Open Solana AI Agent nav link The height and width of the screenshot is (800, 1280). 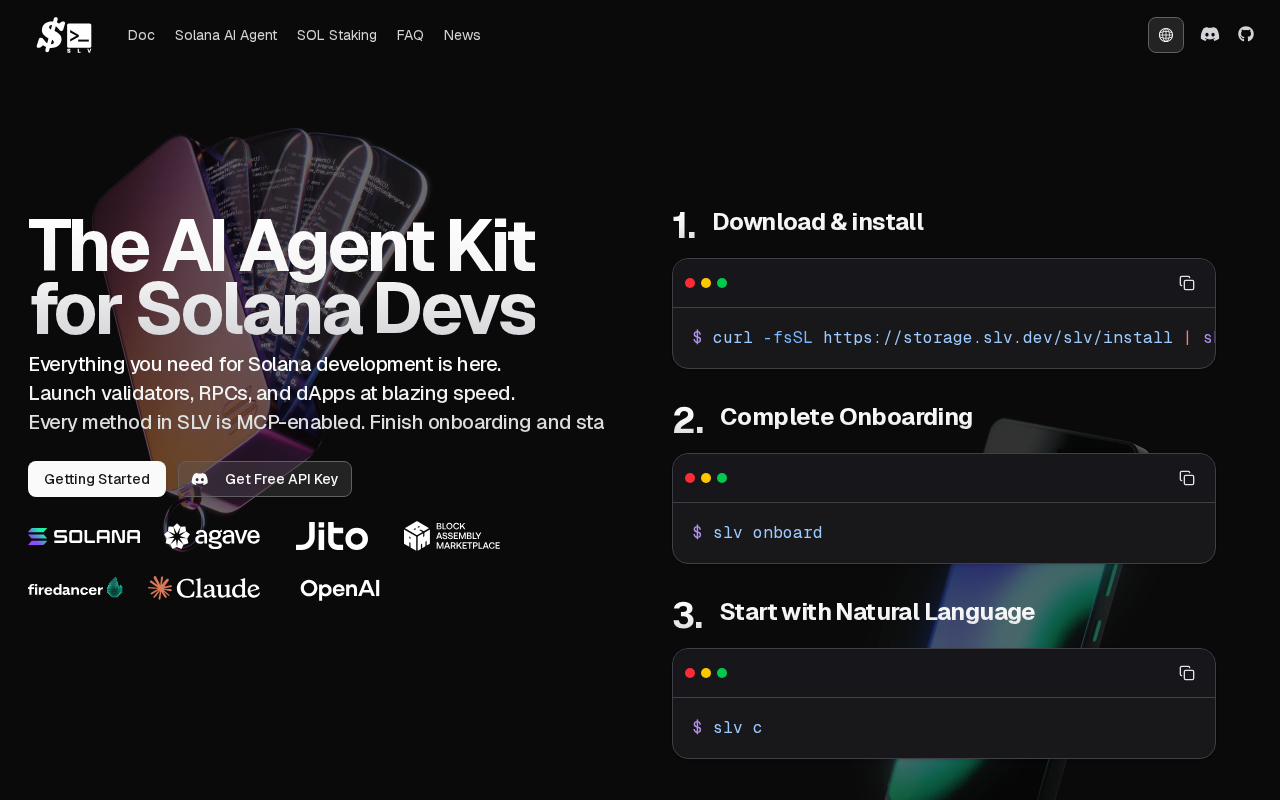point(226,35)
